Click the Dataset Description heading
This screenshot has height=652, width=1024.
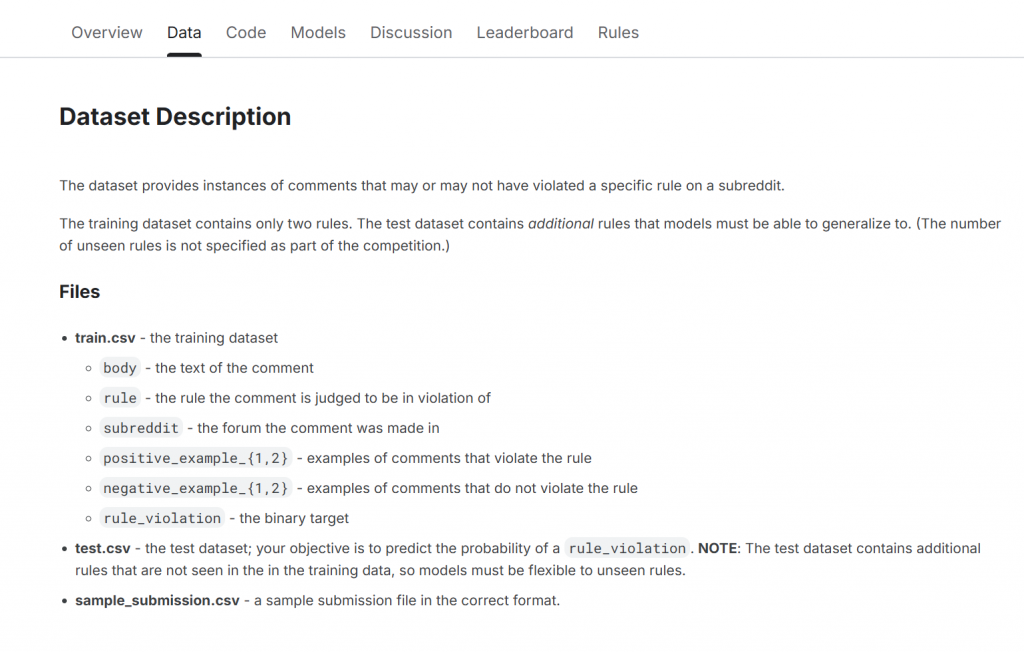(x=175, y=117)
